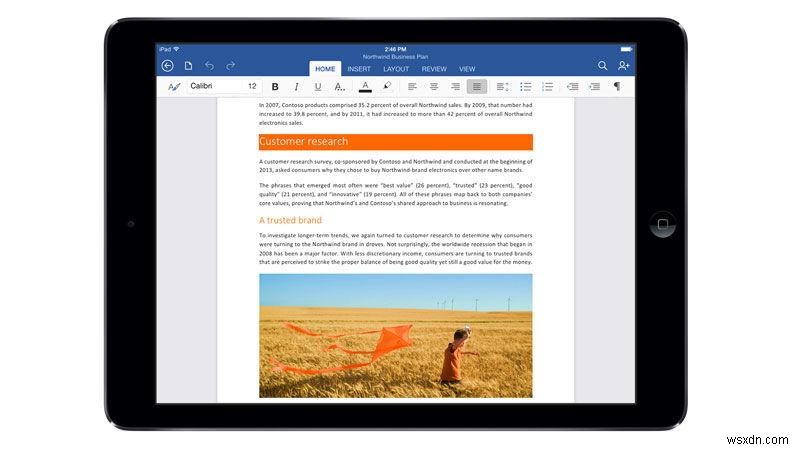Select the kite field photo

pos(395,336)
